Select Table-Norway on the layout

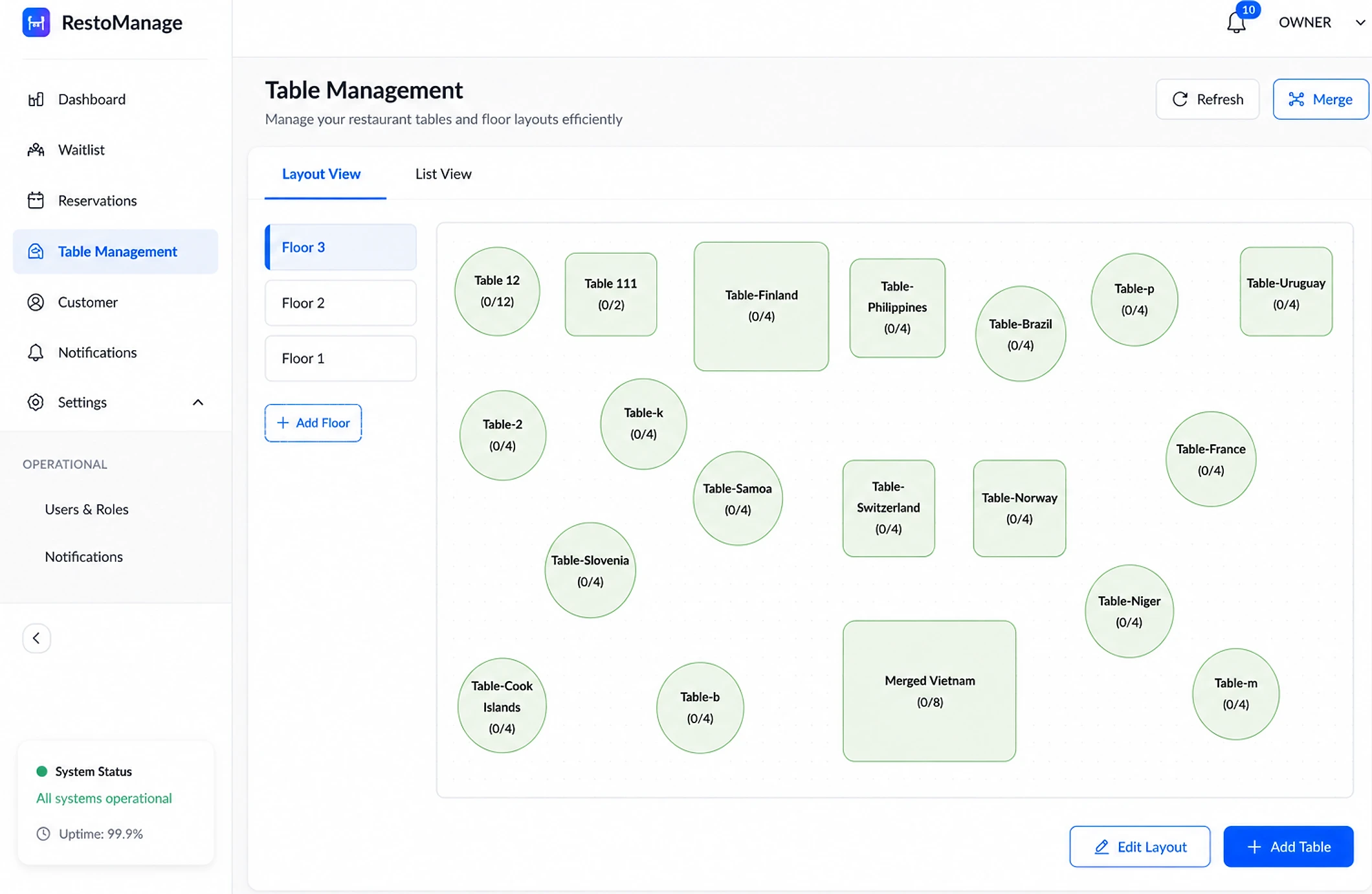tap(1019, 508)
